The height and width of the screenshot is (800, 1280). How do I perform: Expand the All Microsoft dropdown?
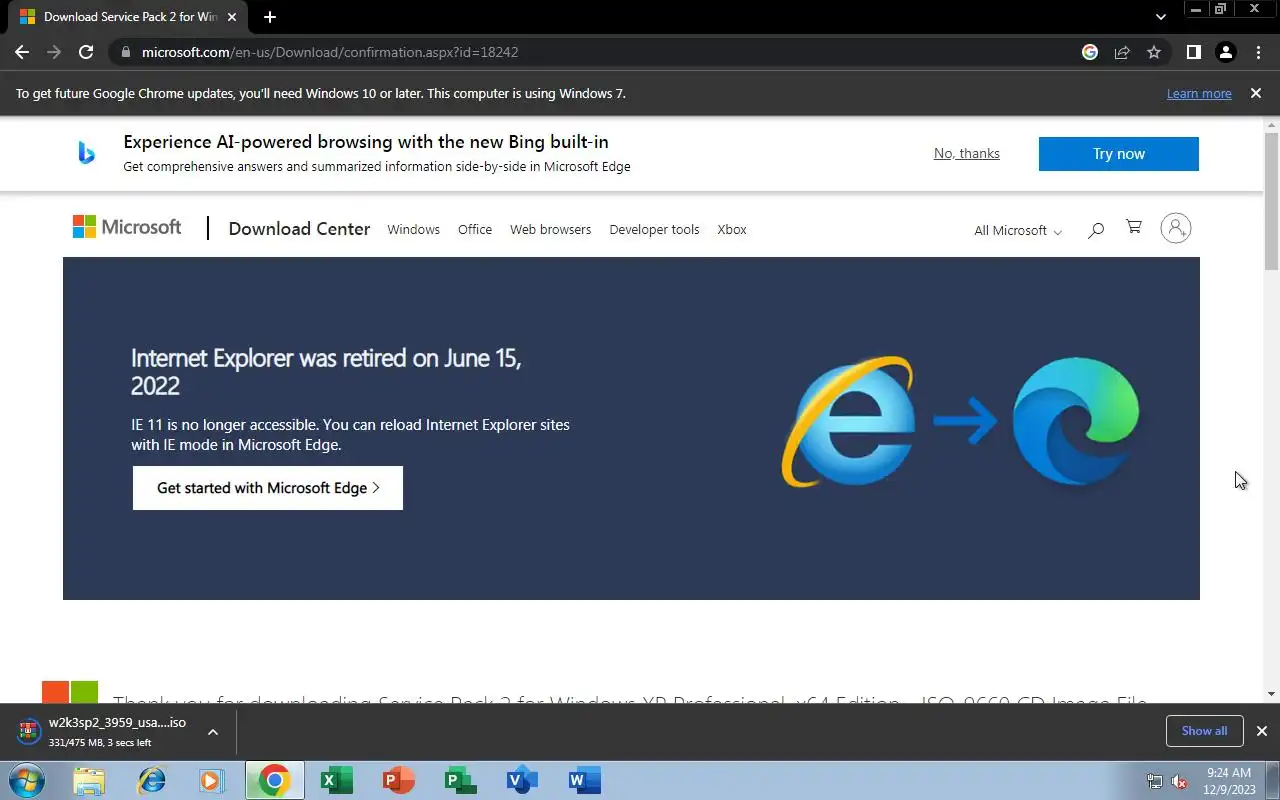(x=1018, y=230)
